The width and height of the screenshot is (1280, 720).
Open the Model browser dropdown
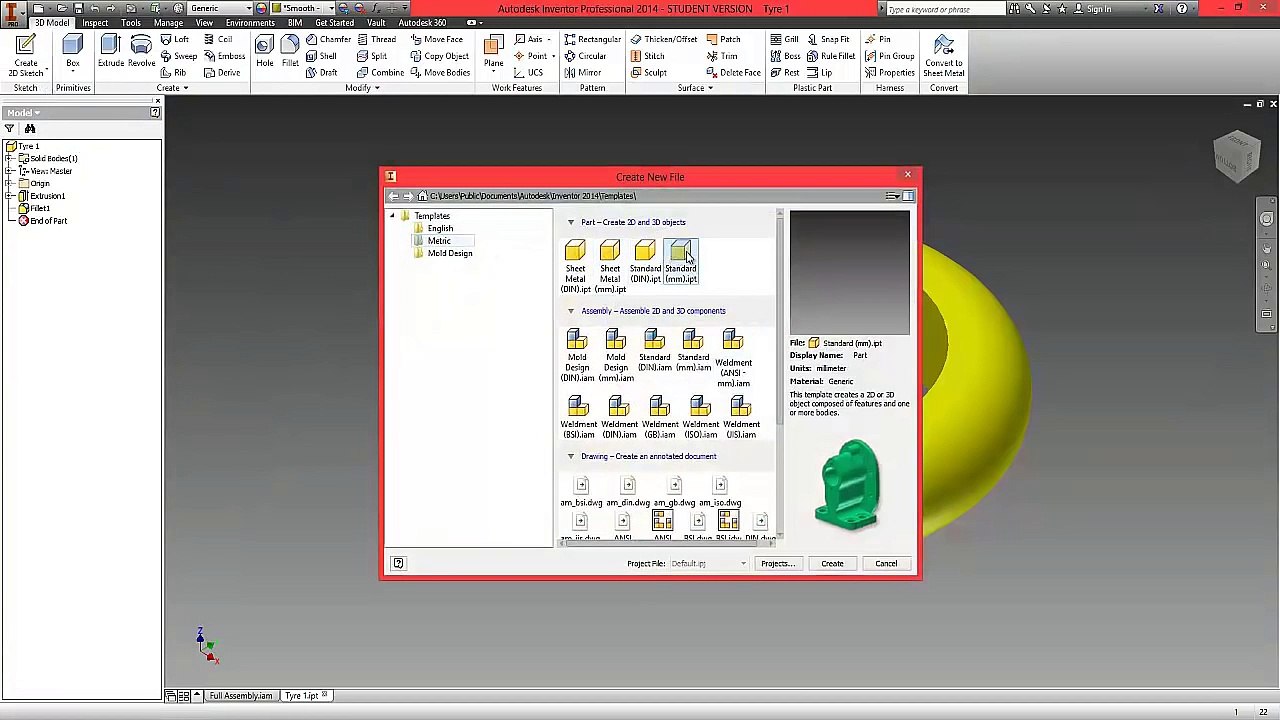click(x=24, y=113)
